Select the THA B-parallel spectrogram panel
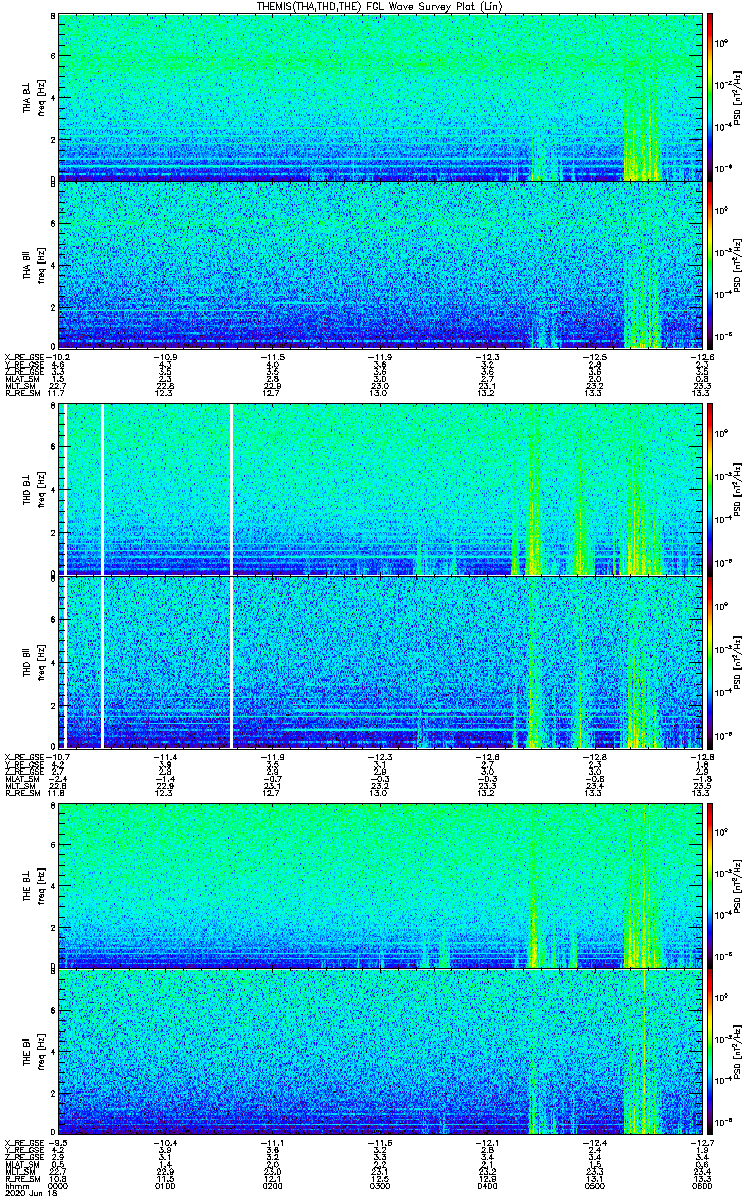The image size is (750, 1200). coord(380,265)
